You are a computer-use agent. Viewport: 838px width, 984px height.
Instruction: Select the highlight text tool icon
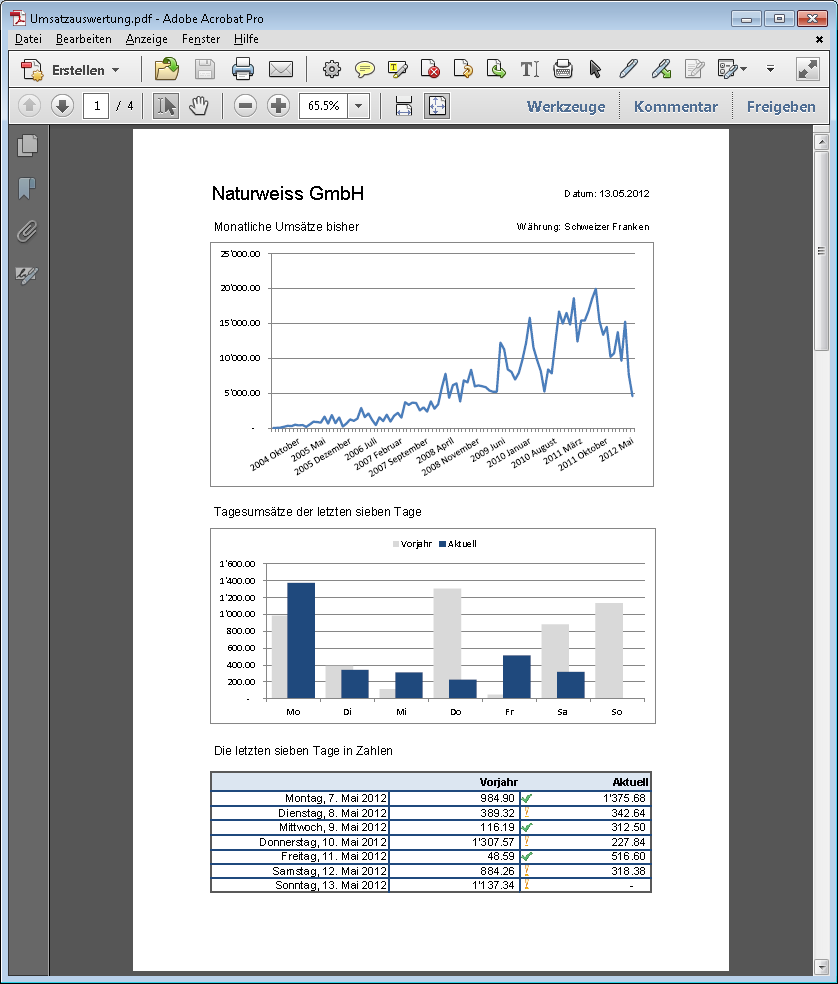[x=397, y=69]
